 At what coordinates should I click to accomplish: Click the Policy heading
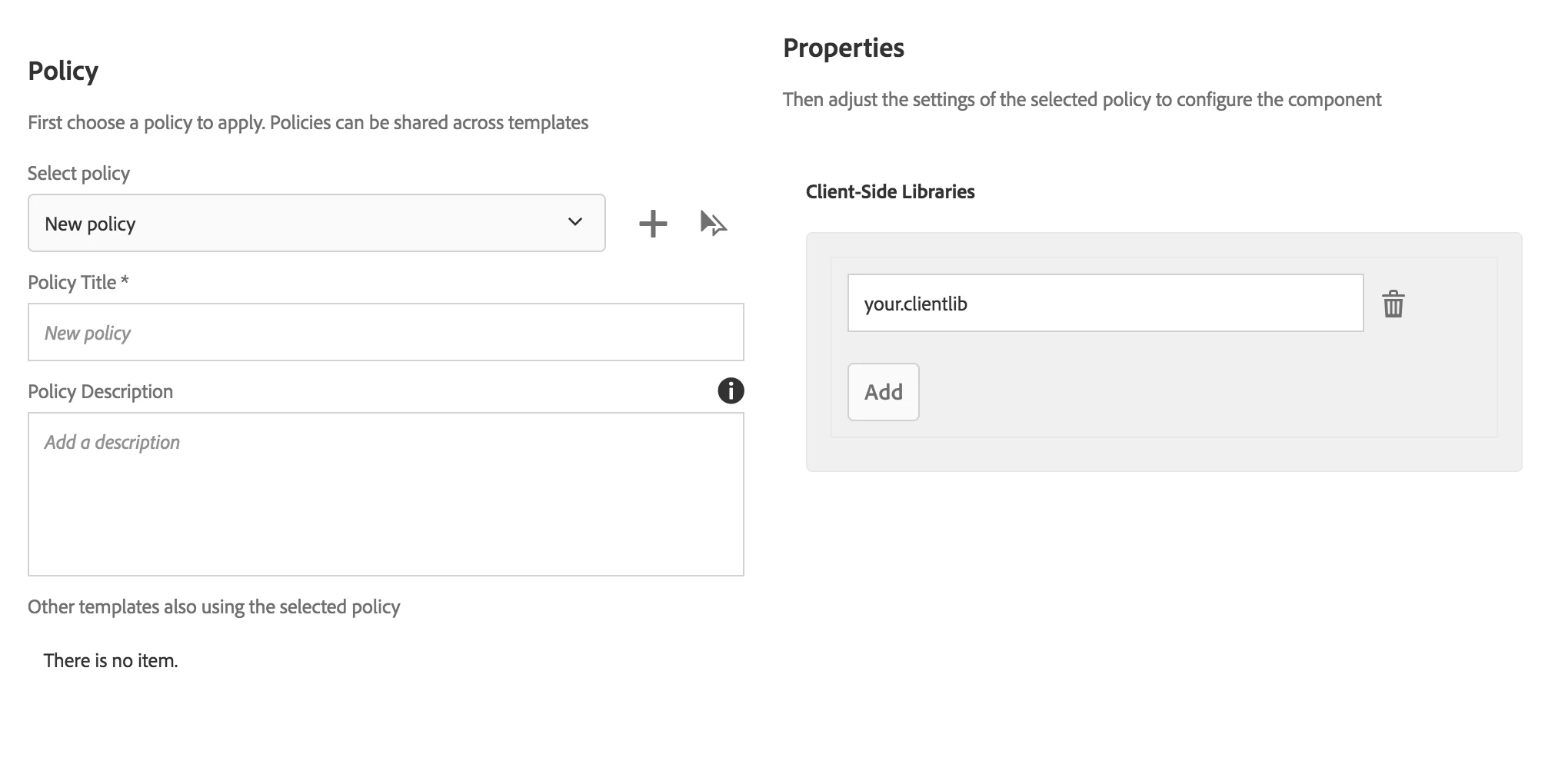tap(63, 71)
